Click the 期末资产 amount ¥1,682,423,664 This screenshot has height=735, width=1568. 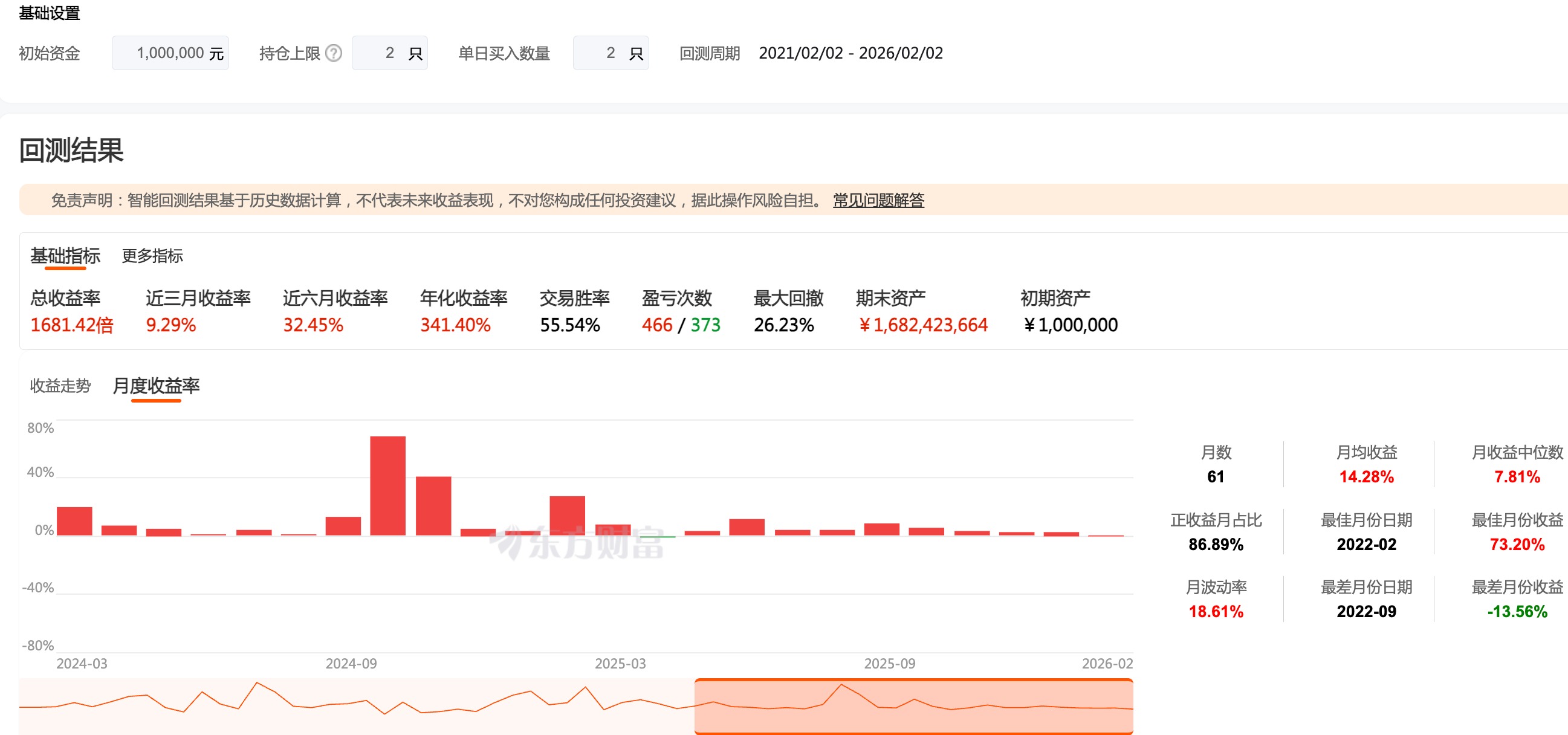(923, 325)
